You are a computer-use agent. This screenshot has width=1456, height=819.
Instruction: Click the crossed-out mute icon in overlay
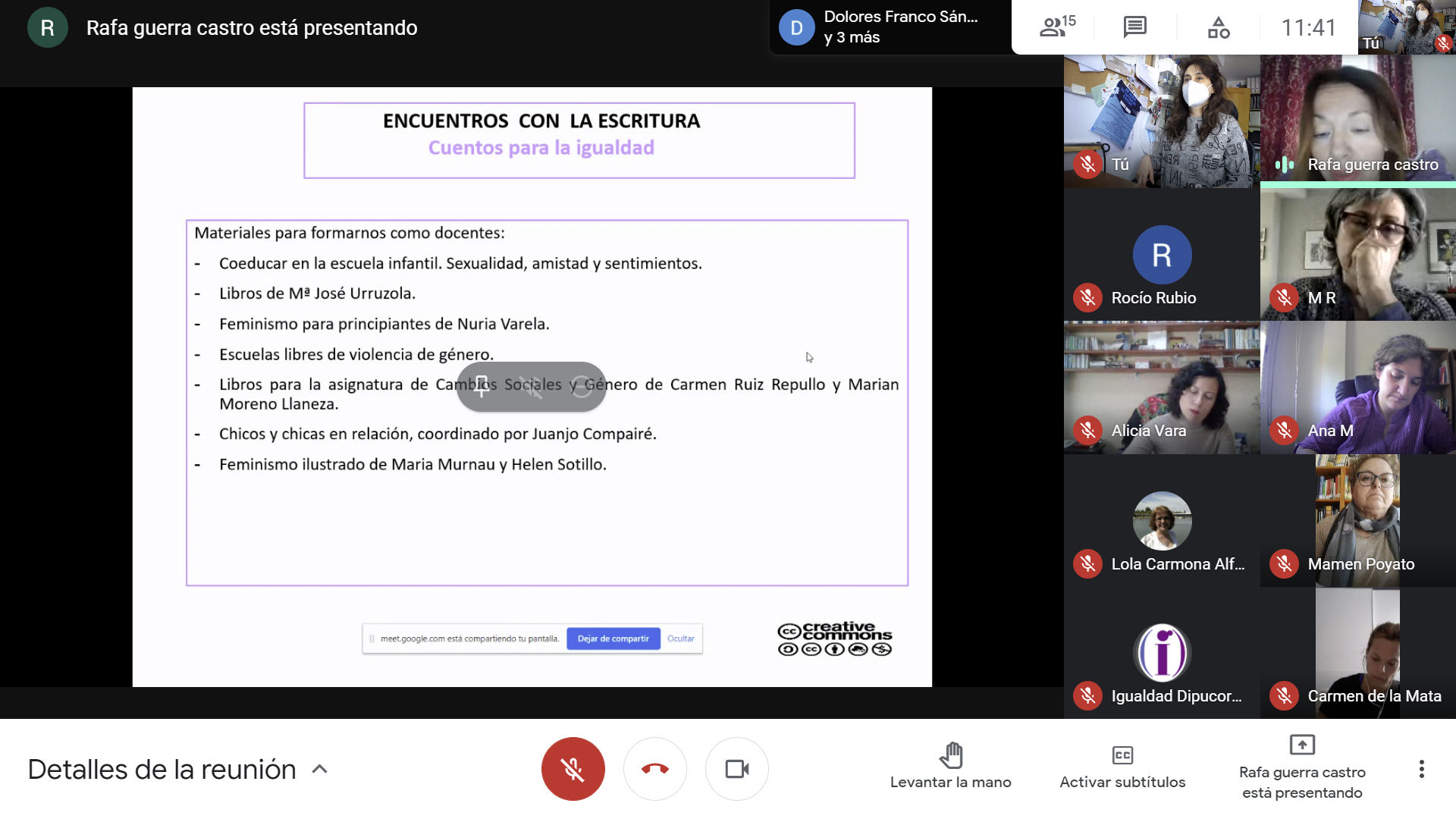(531, 387)
